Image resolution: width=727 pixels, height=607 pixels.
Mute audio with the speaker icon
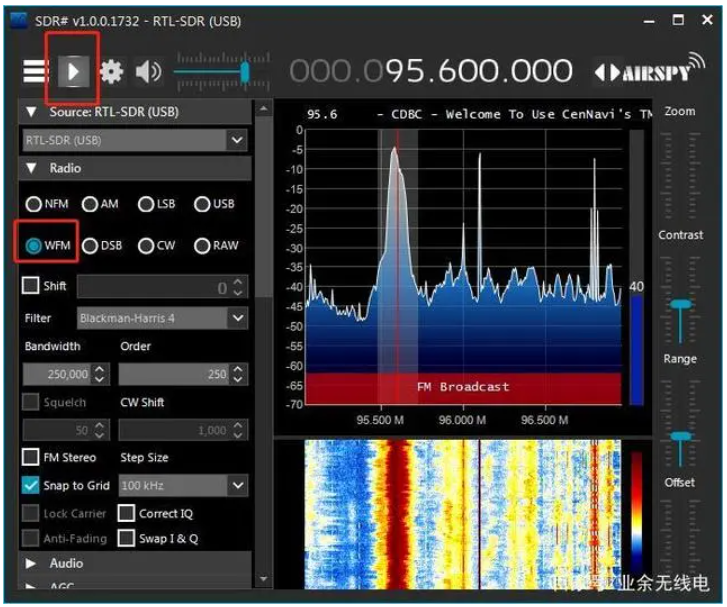tap(148, 72)
